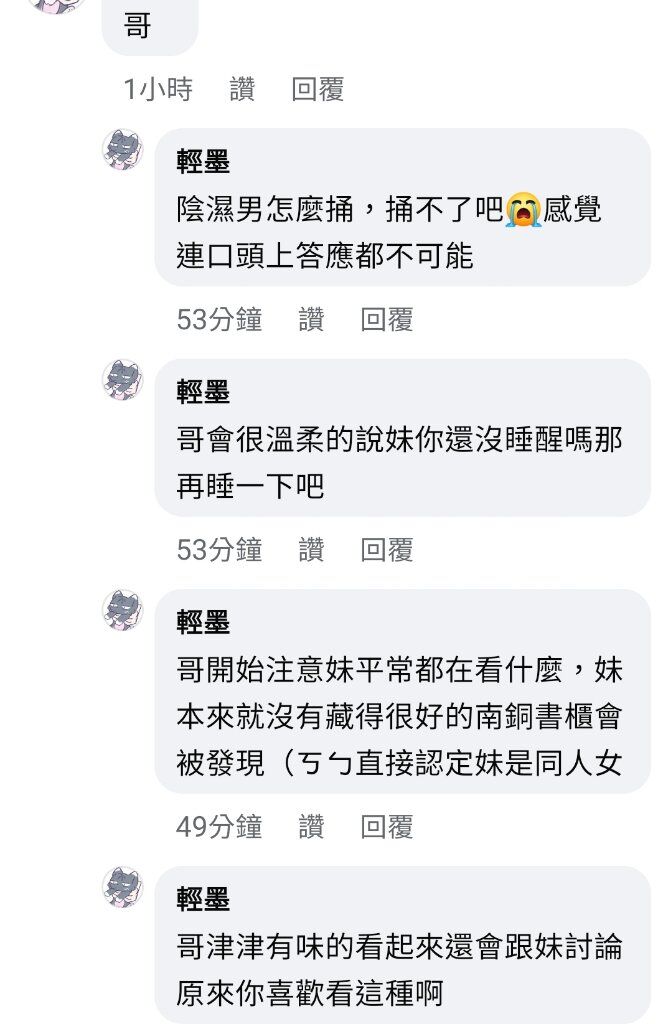The height and width of the screenshot is (1024, 672).
Task: Open 輕墨's avatar on the 哥會很溫柔 comment
Action: point(123,379)
